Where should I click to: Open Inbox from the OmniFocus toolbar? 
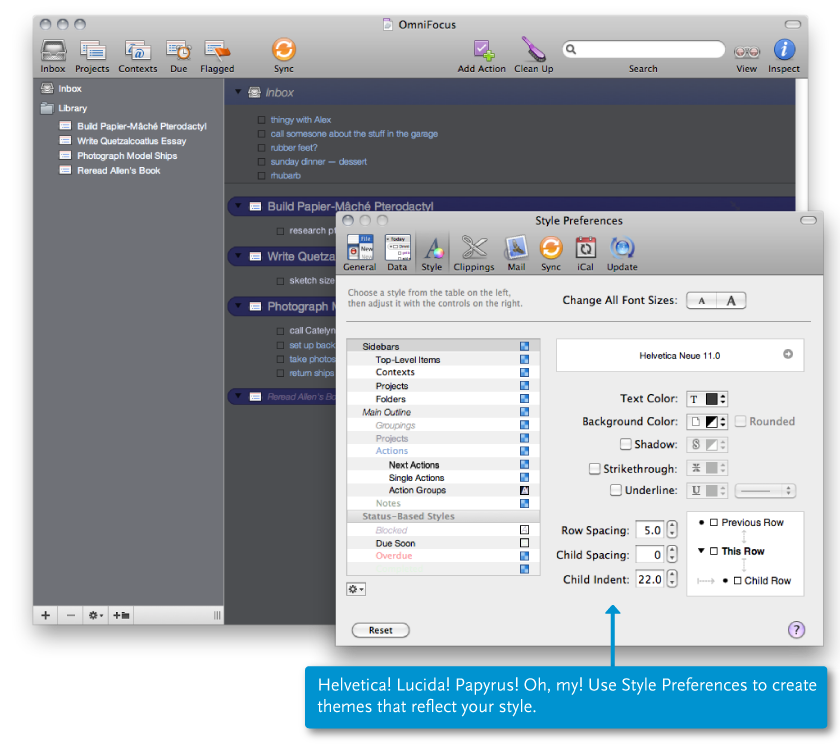(53, 56)
